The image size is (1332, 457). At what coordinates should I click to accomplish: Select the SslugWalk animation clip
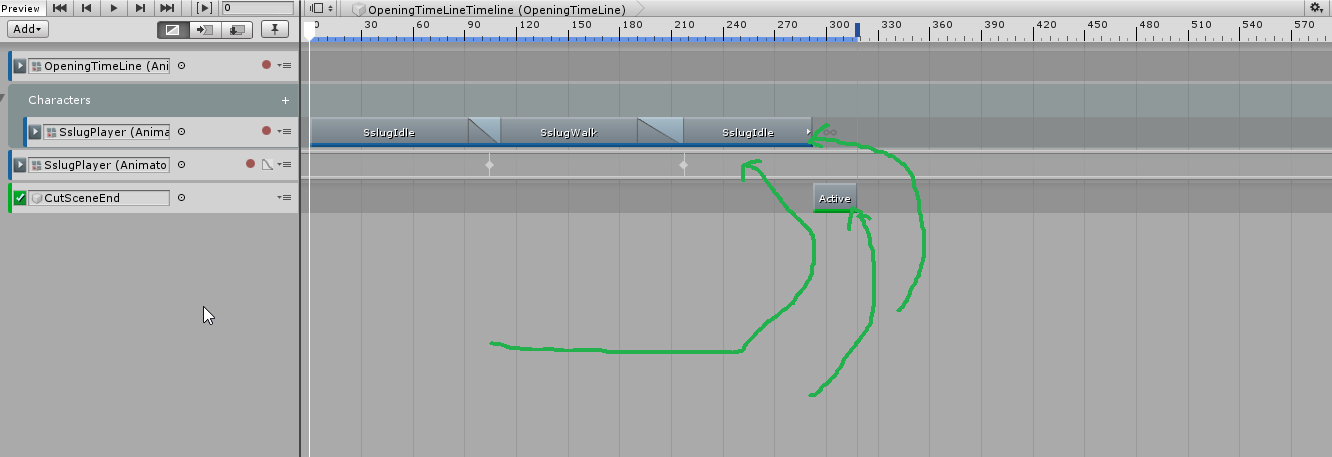coord(568,132)
